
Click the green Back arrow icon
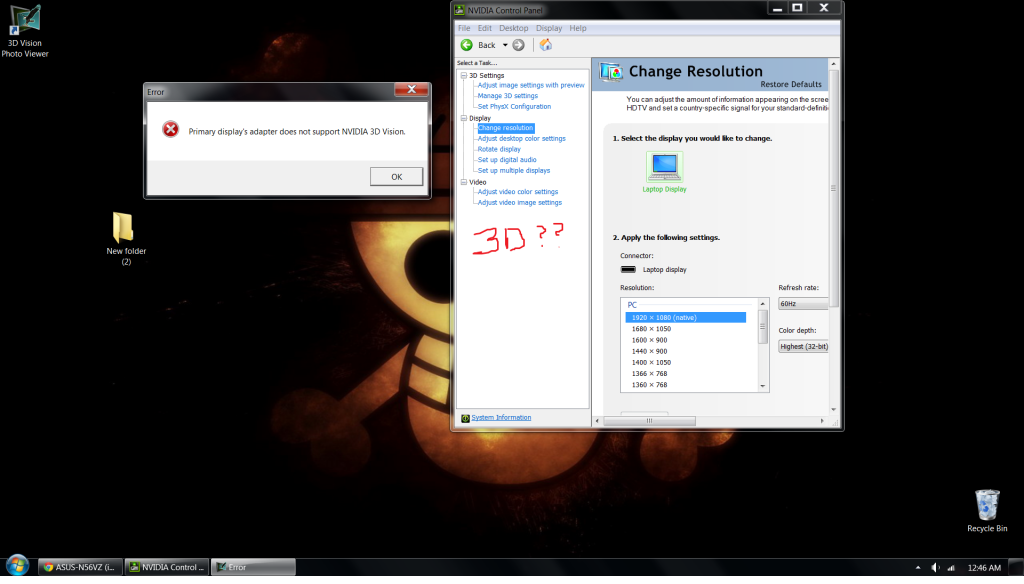pos(467,45)
